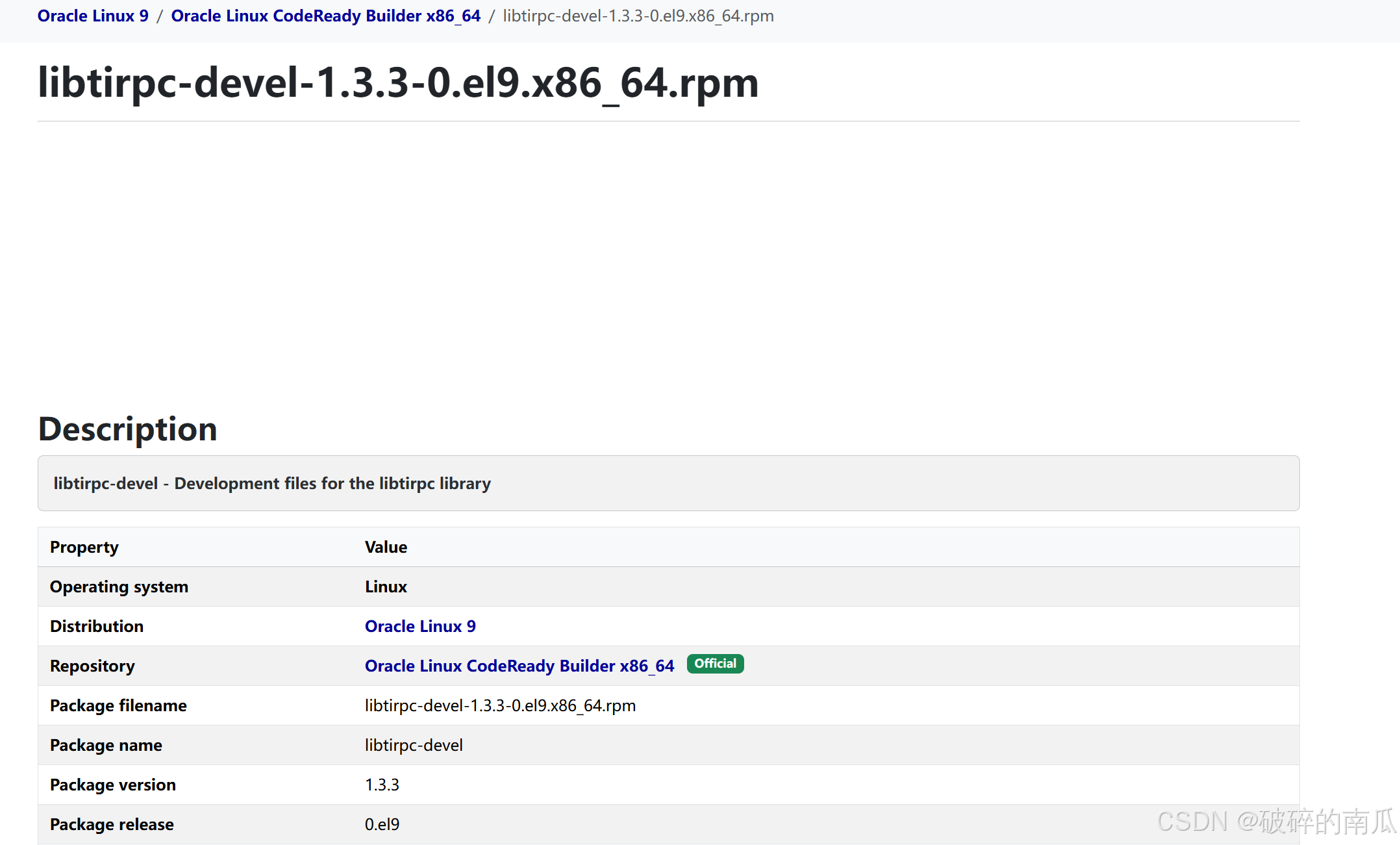Click the Linux value in Operating system row

click(x=386, y=586)
